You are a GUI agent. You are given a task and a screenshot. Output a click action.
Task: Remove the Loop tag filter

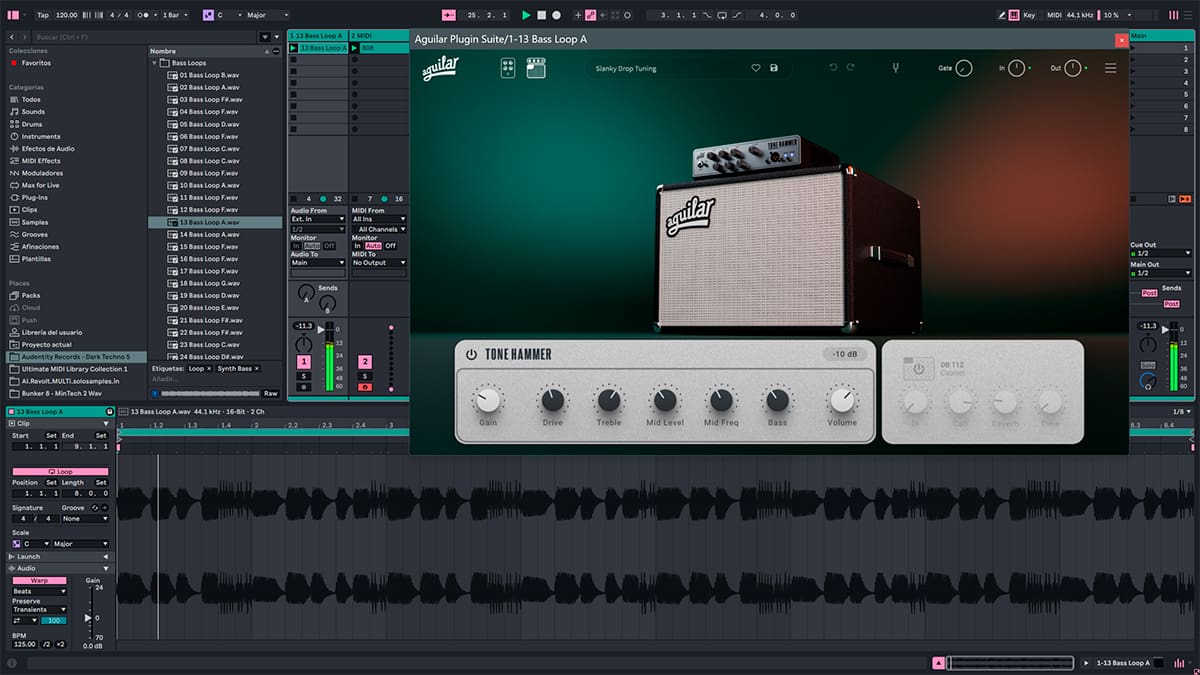(209, 369)
